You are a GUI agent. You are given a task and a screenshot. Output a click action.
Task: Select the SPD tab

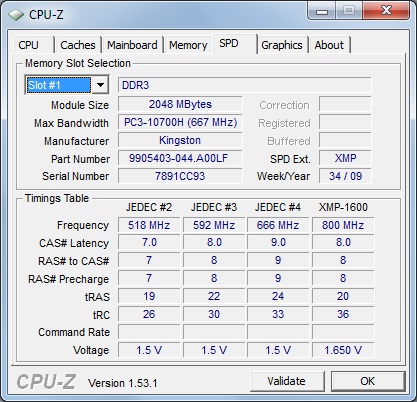pos(235,43)
